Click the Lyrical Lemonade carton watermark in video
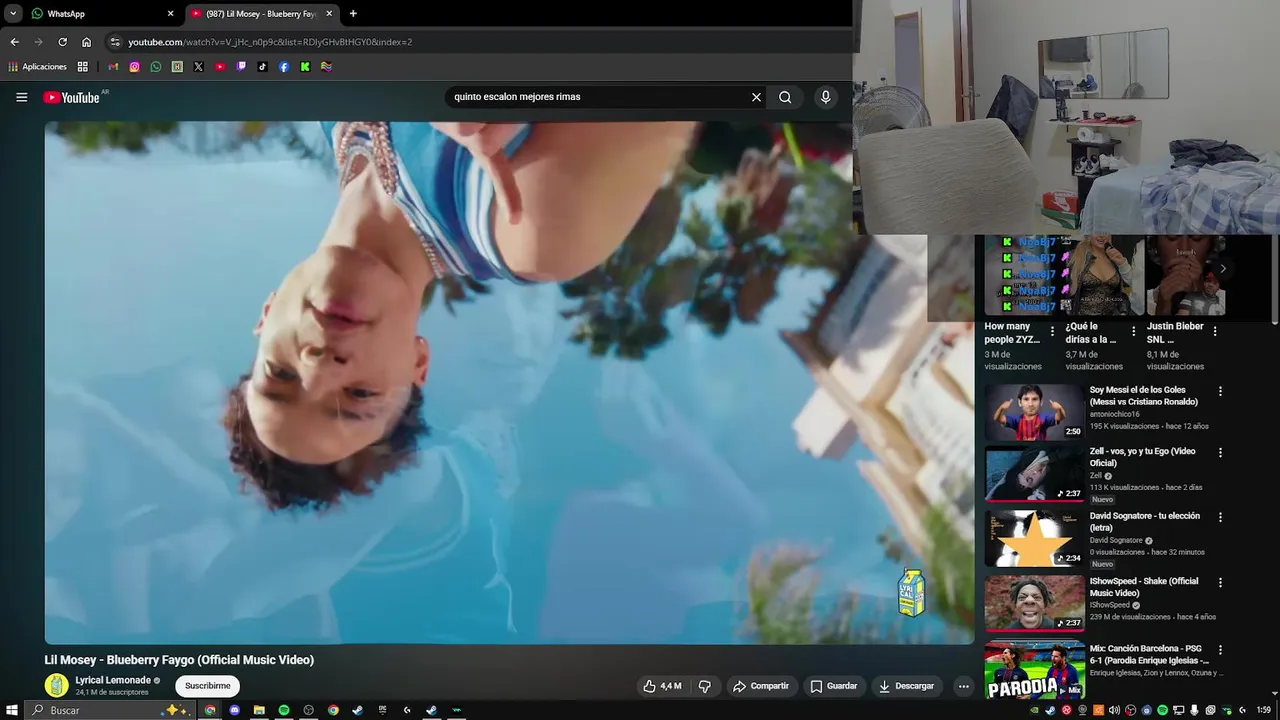Viewport: 1280px width, 720px height. pyautogui.click(x=911, y=593)
